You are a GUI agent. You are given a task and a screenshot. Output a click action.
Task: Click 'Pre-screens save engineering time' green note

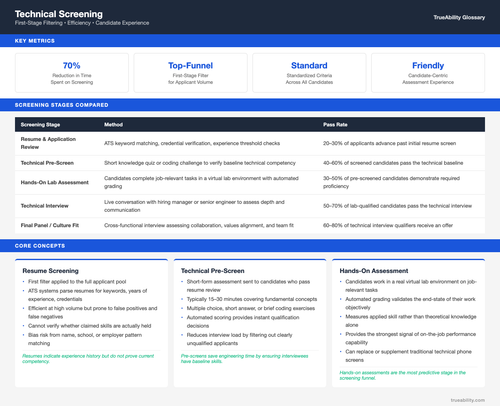244,359
